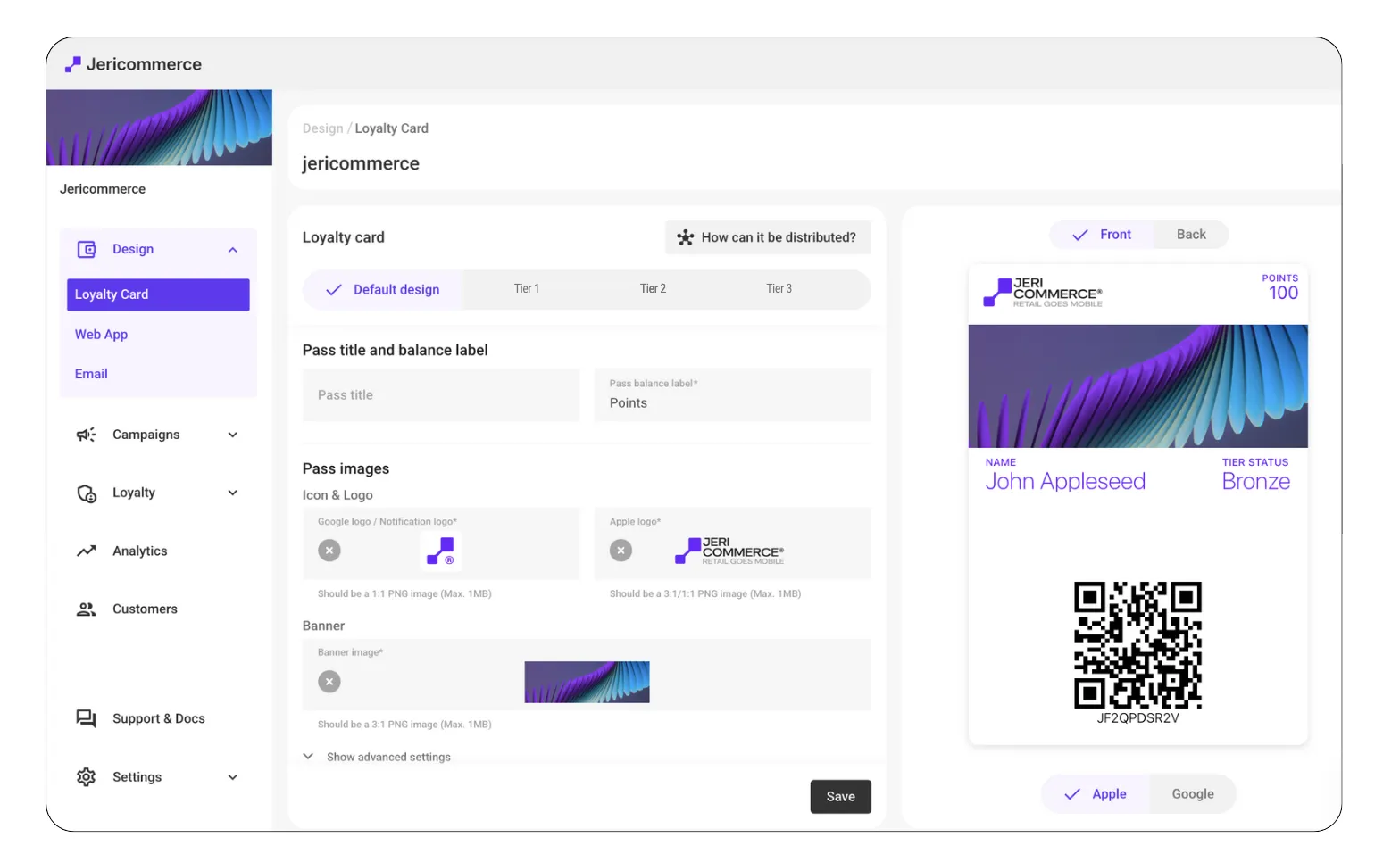This screenshot has width=1400, height=862.
Task: Collapse the Design sidebar section
Action: (x=233, y=250)
